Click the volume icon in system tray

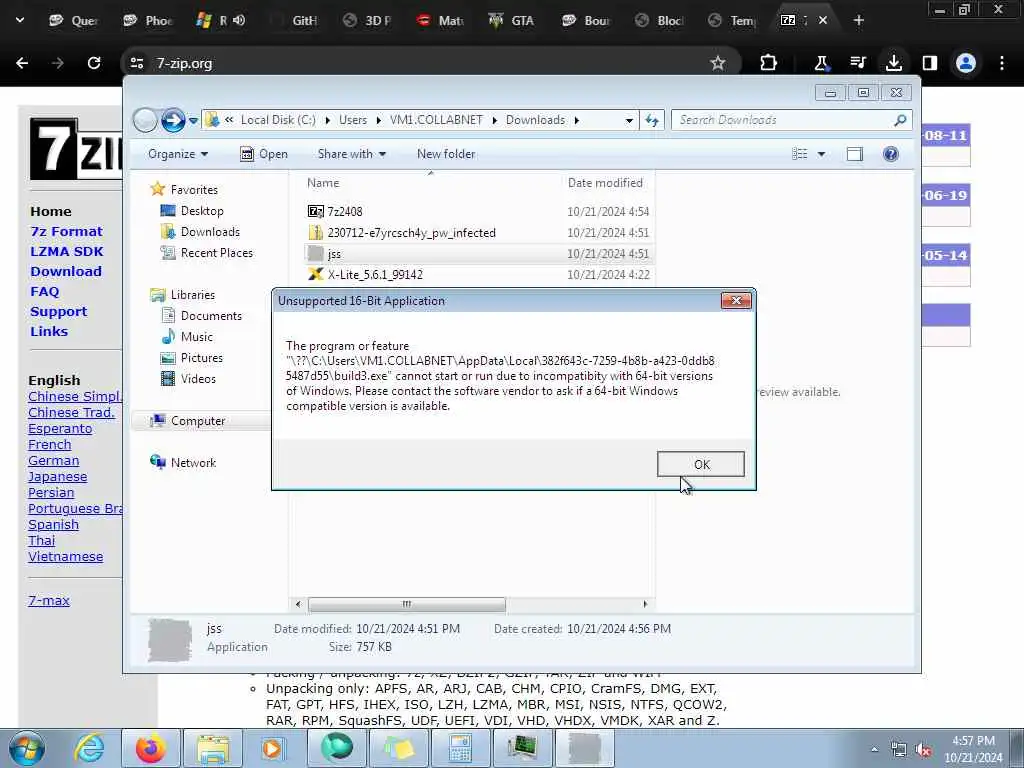point(923,750)
